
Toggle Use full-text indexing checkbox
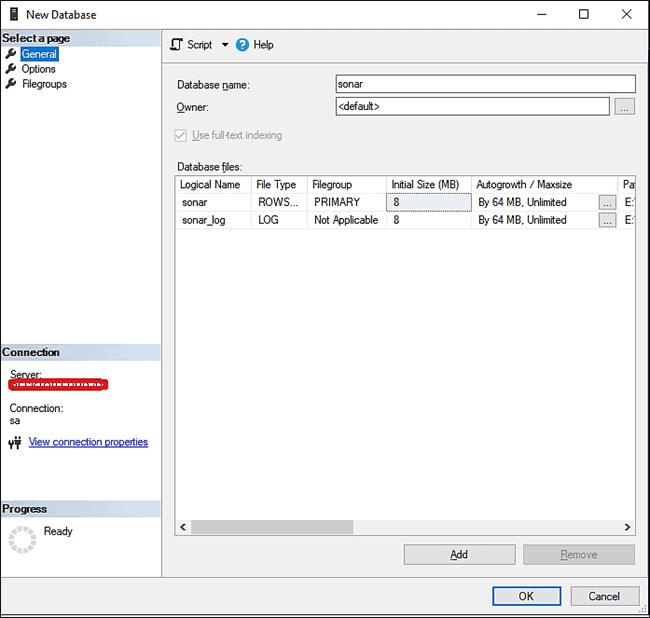pos(180,135)
